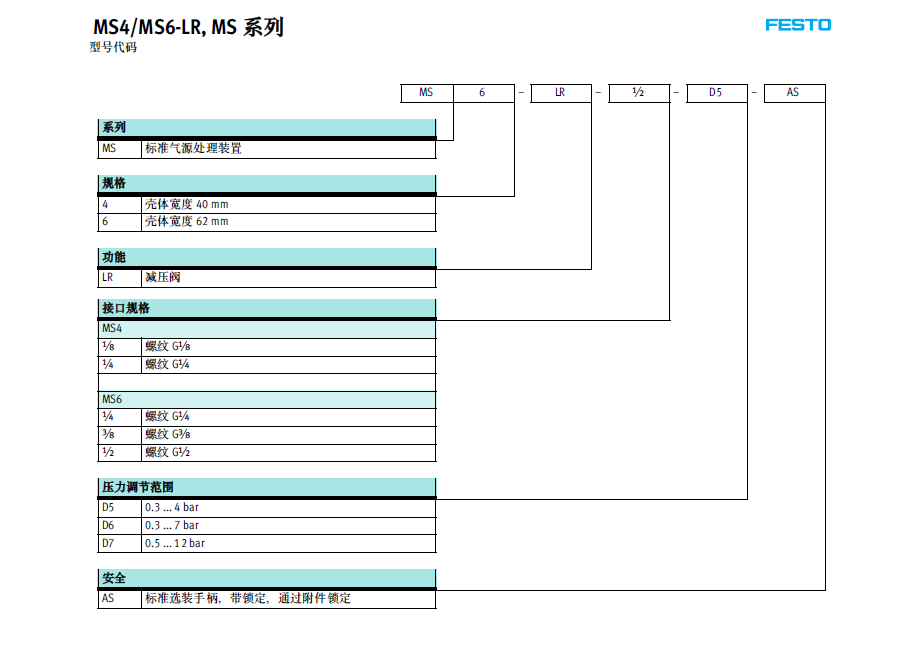Click the '规格' section header
This screenshot has width=916, height=646.
[x=266, y=184]
